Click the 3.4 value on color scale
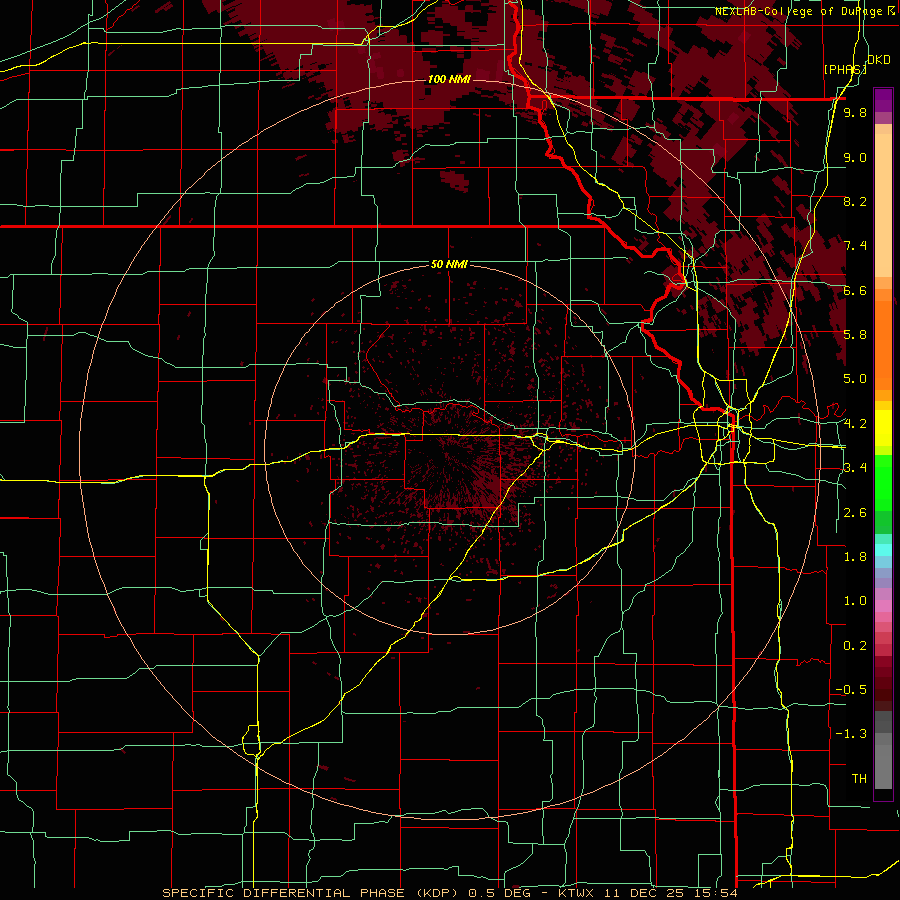This screenshot has height=900, width=900. [855, 467]
